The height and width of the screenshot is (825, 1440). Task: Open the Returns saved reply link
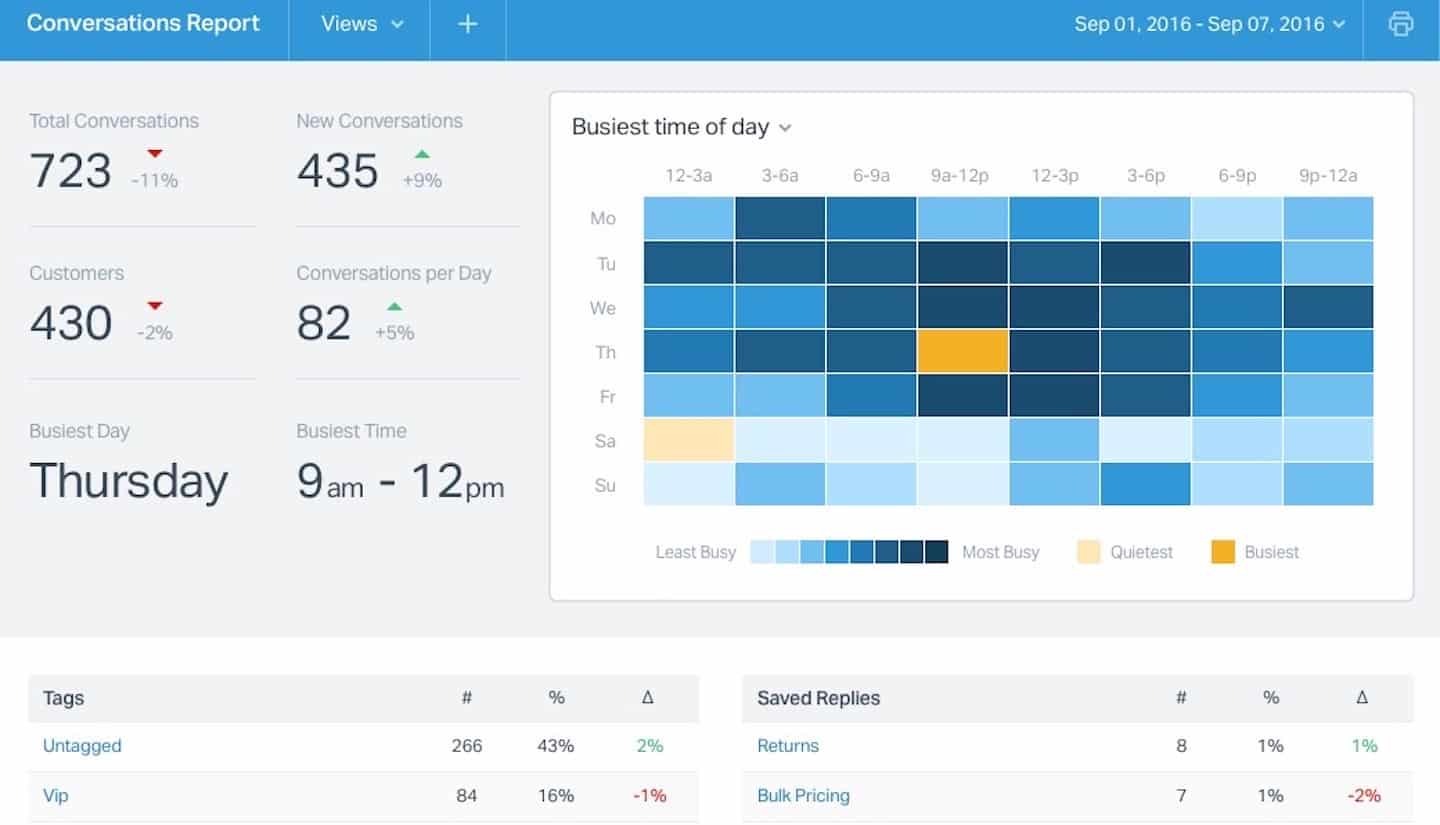[788, 746]
